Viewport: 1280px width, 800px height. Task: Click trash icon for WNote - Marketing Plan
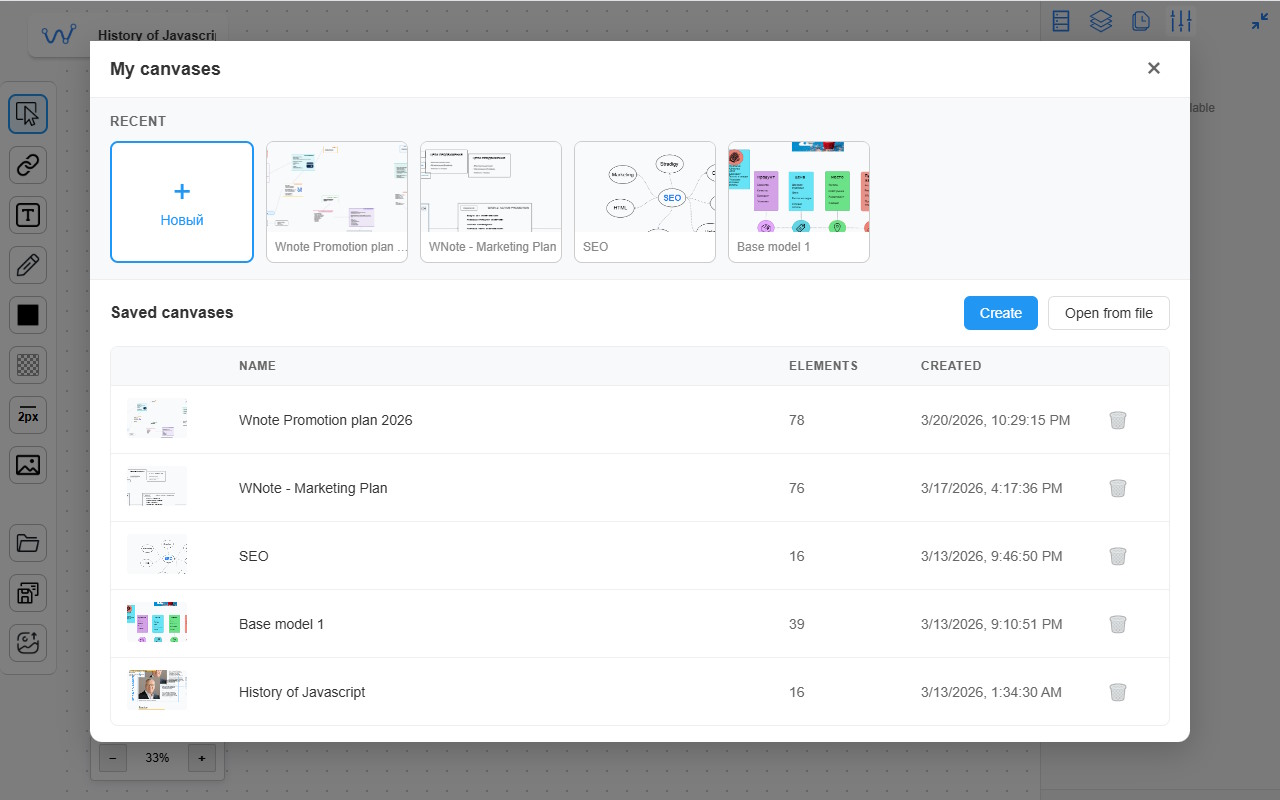pos(1118,488)
